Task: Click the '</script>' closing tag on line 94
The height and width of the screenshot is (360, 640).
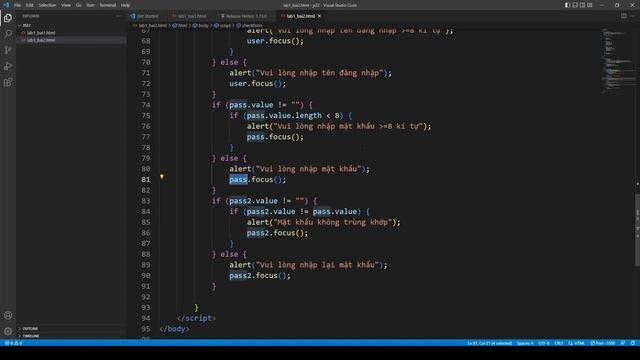Action: point(196,318)
